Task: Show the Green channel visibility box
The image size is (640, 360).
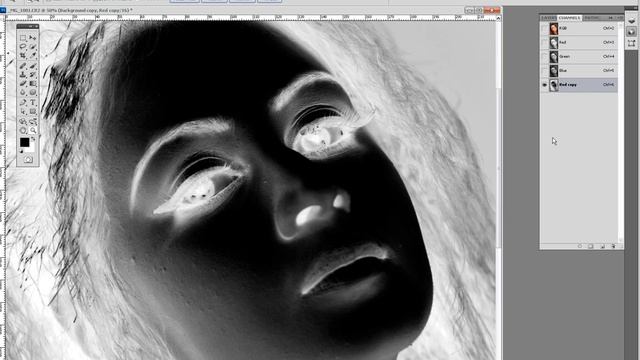Action: 544,57
